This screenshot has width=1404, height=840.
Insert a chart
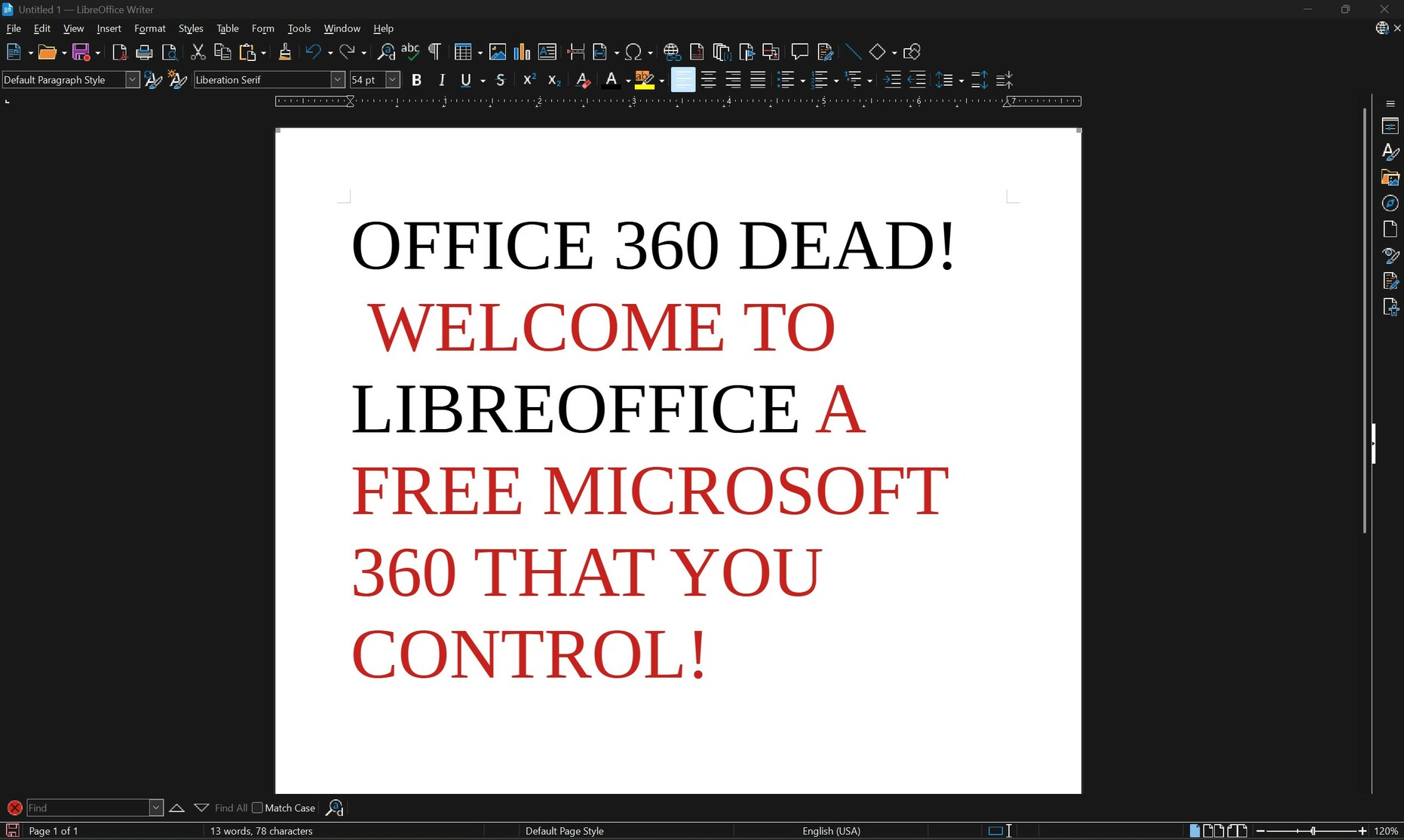click(x=522, y=52)
